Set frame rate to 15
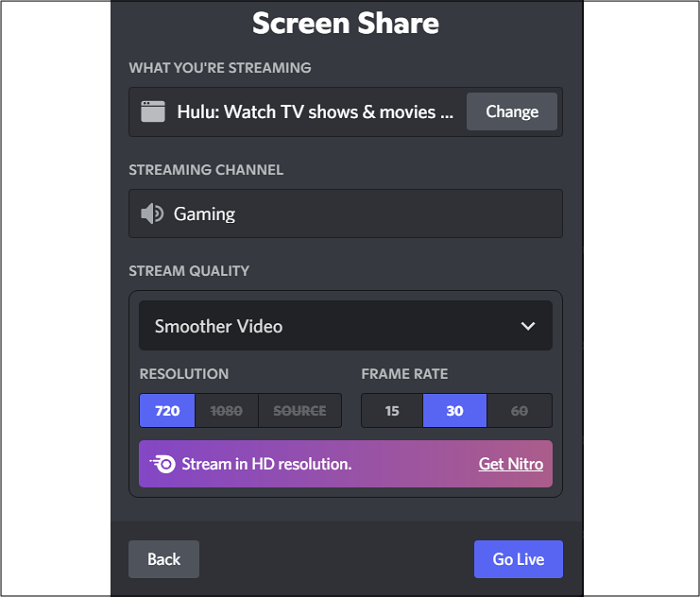Screen dimensions: 700x597 (392, 410)
